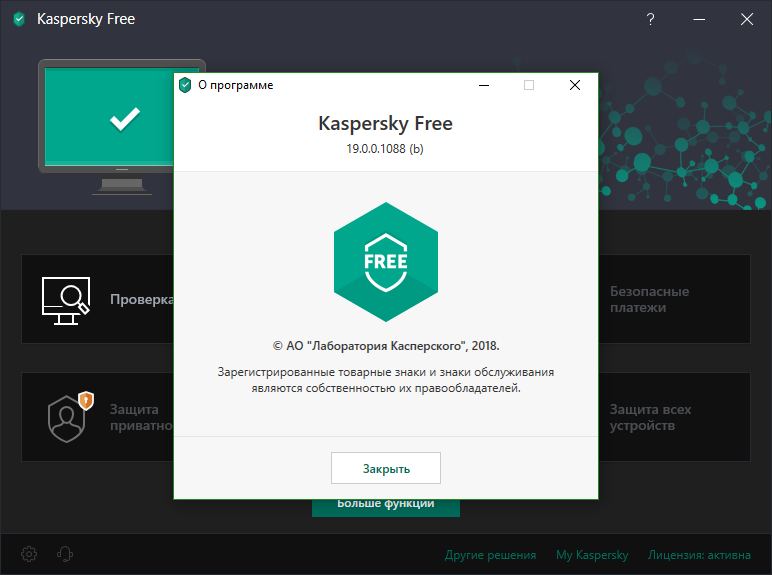The width and height of the screenshot is (772, 575).
Task: Click the Больше функций button
Action: [385, 505]
